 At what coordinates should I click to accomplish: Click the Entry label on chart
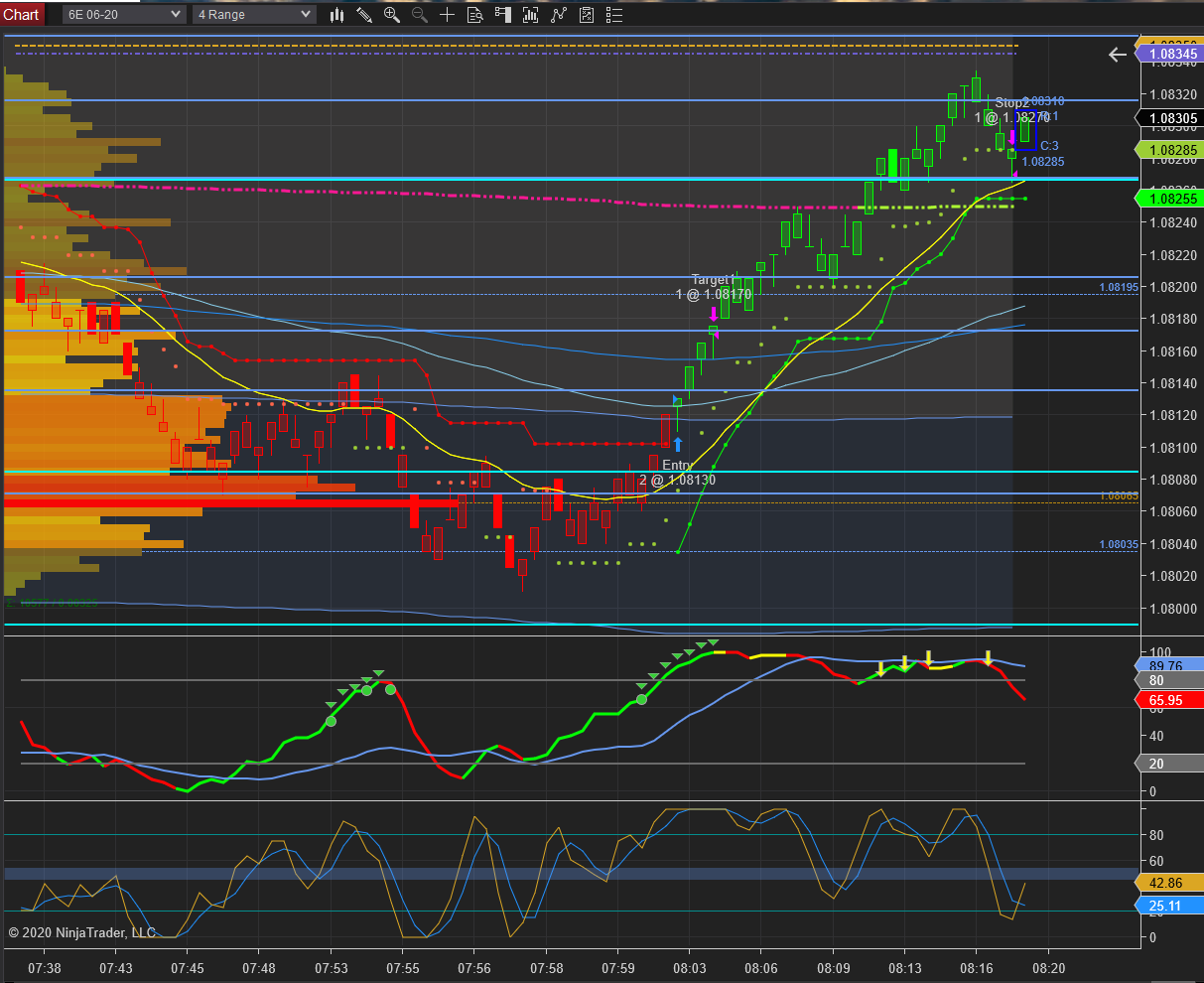coord(677,465)
